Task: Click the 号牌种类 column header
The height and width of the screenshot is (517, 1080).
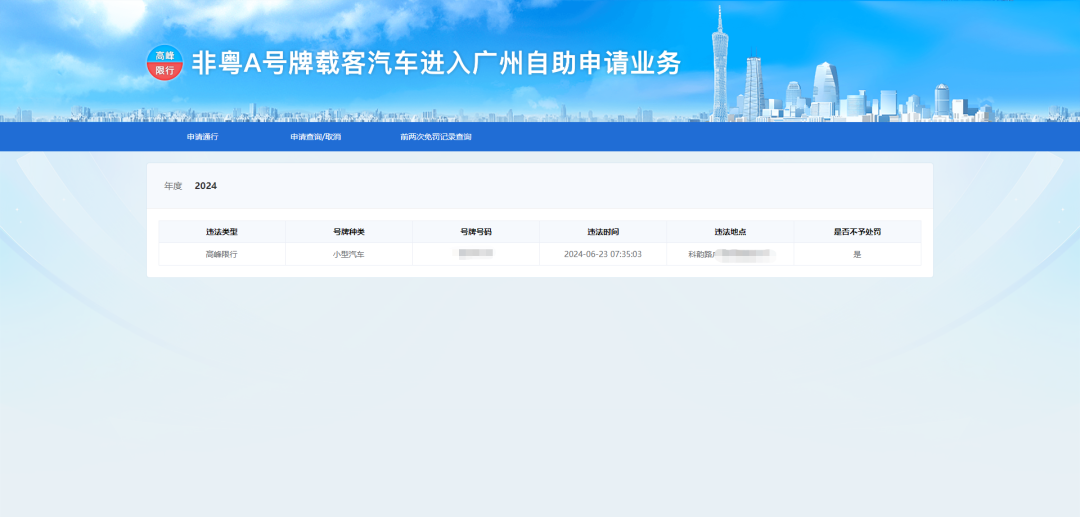Action: [x=349, y=232]
